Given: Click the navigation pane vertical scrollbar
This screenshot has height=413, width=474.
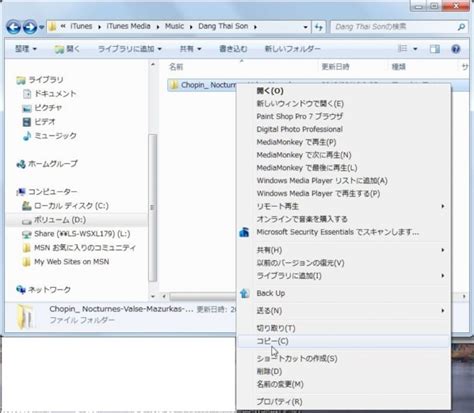Looking at the screenshot, I should [153, 207].
